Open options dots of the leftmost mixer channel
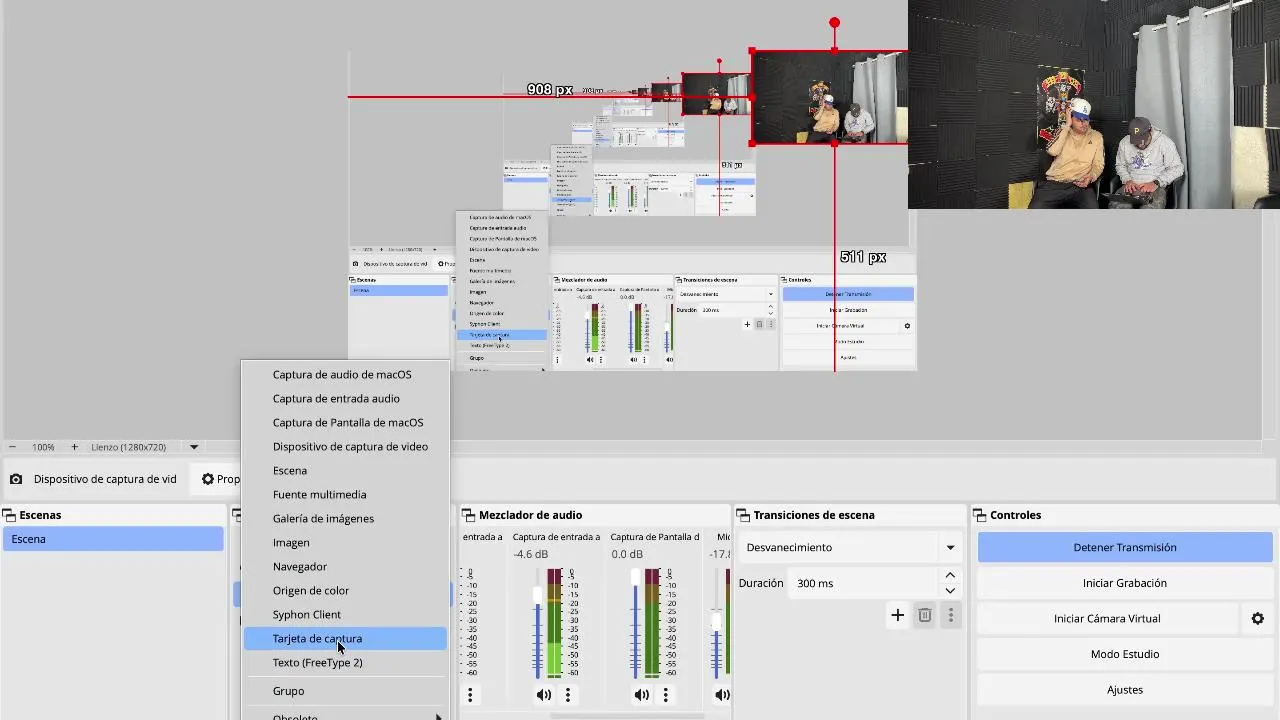The width and height of the screenshot is (1280, 720). click(x=470, y=694)
